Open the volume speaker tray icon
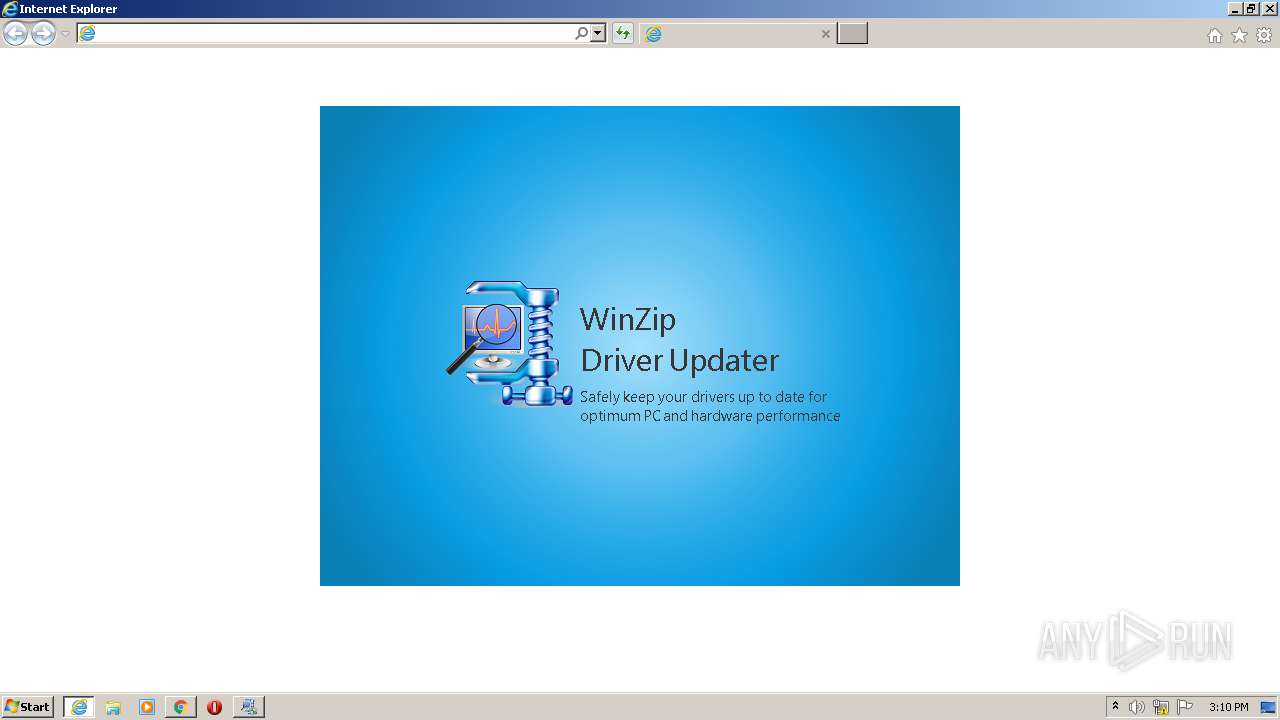This screenshot has height=720, width=1280. pos(1137,707)
